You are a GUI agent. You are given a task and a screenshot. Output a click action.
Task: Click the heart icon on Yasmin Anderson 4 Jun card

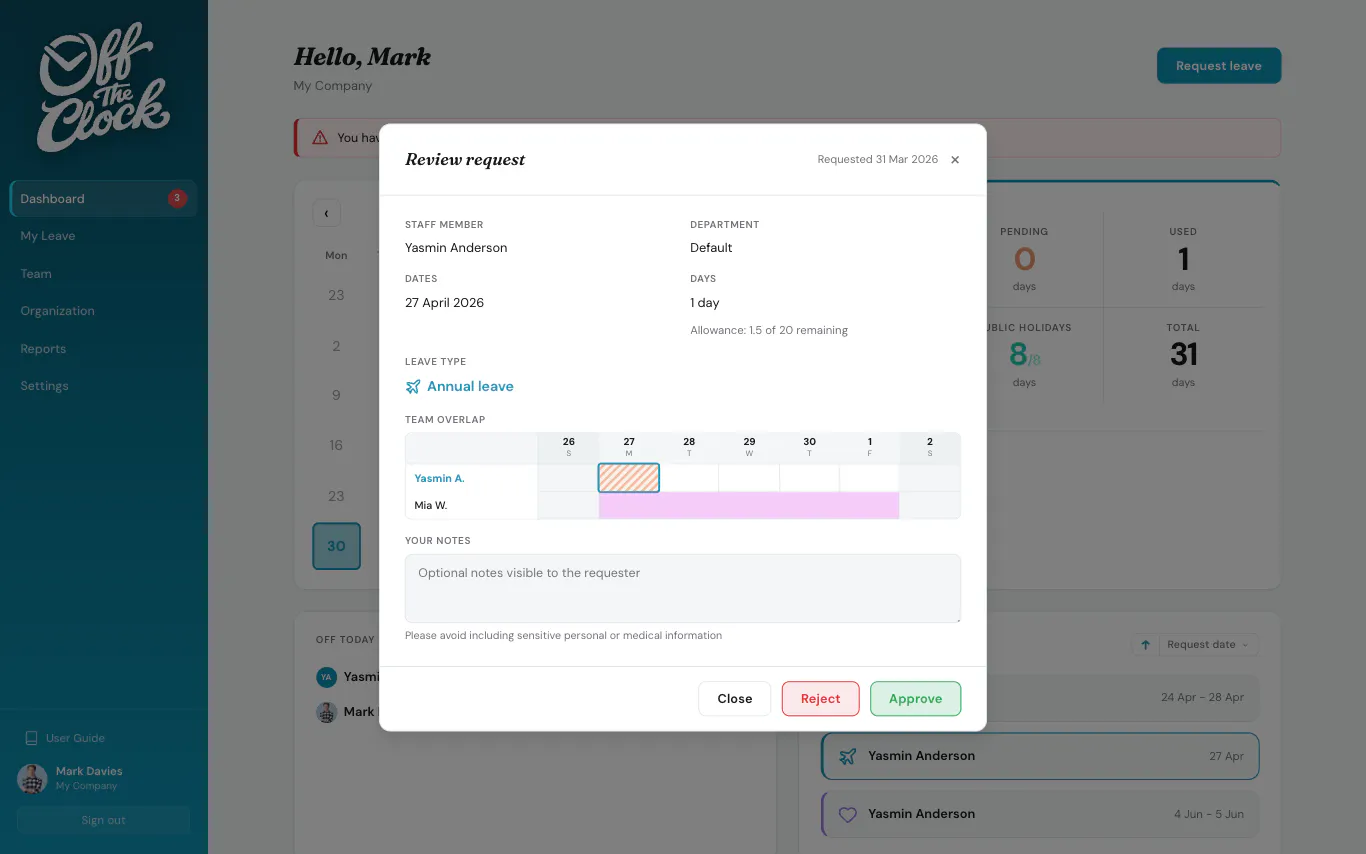pos(848,814)
